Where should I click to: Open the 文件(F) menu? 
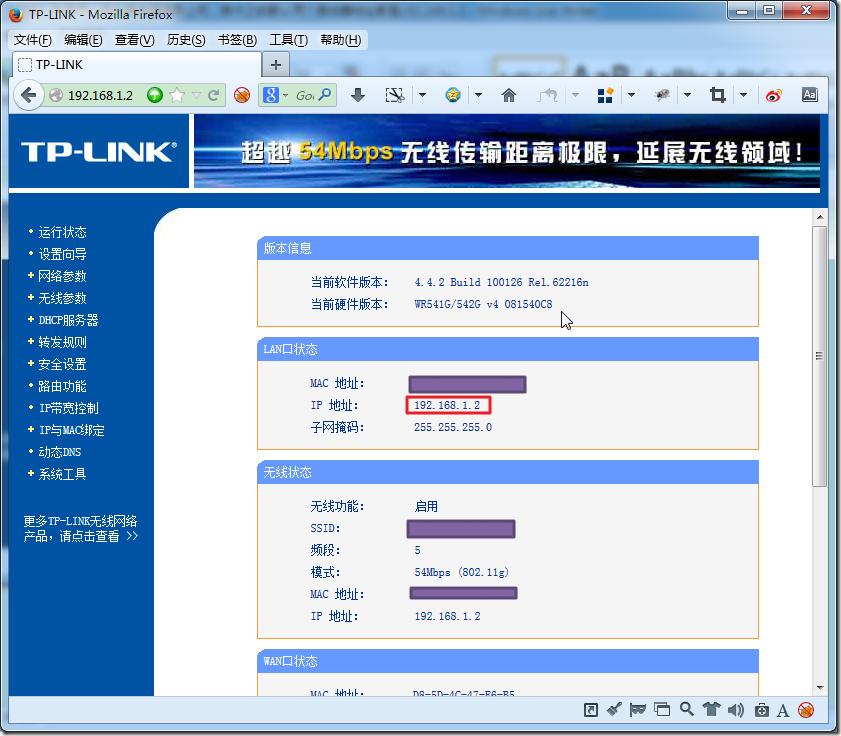(x=33, y=40)
